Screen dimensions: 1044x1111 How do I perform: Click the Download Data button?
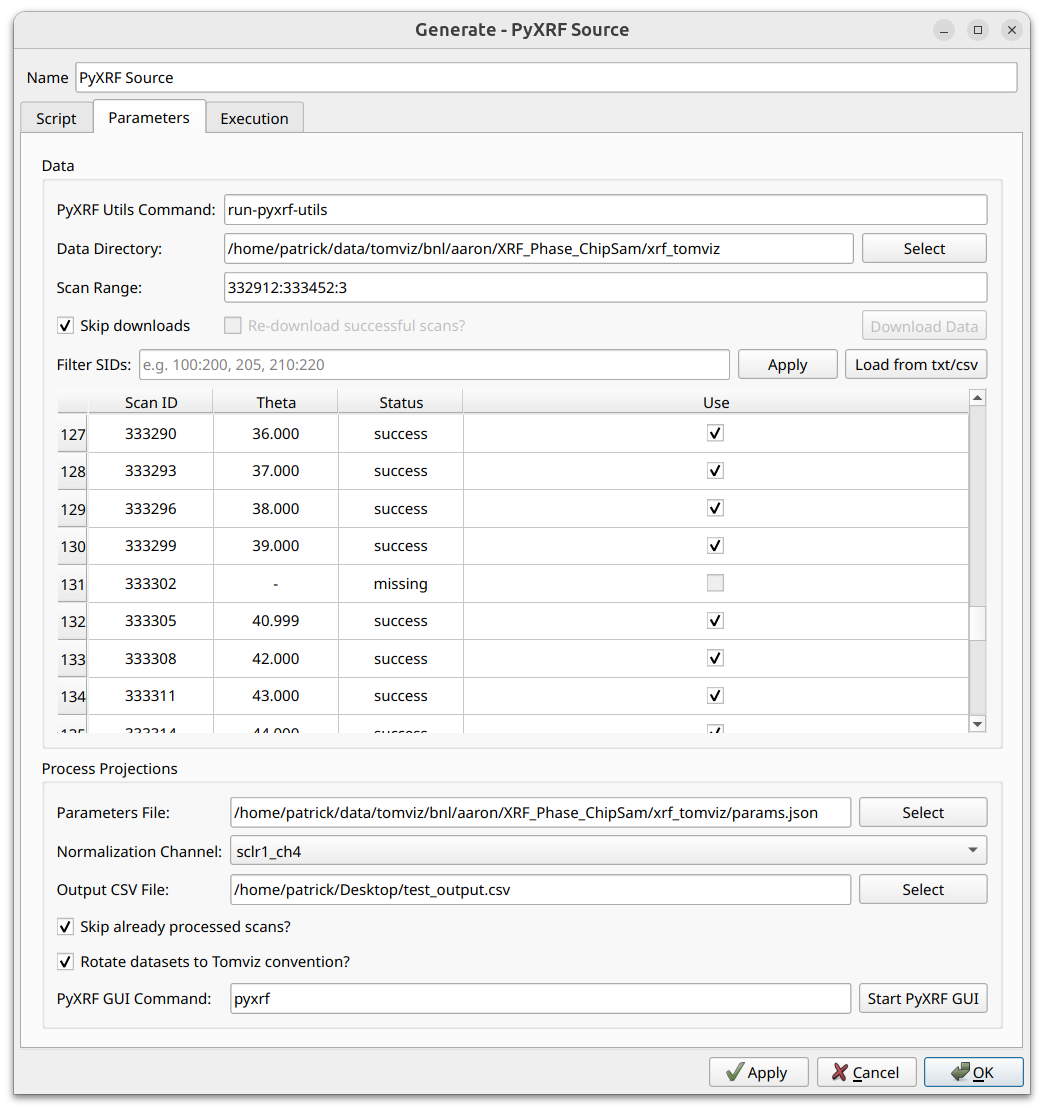pyautogui.click(x=924, y=326)
